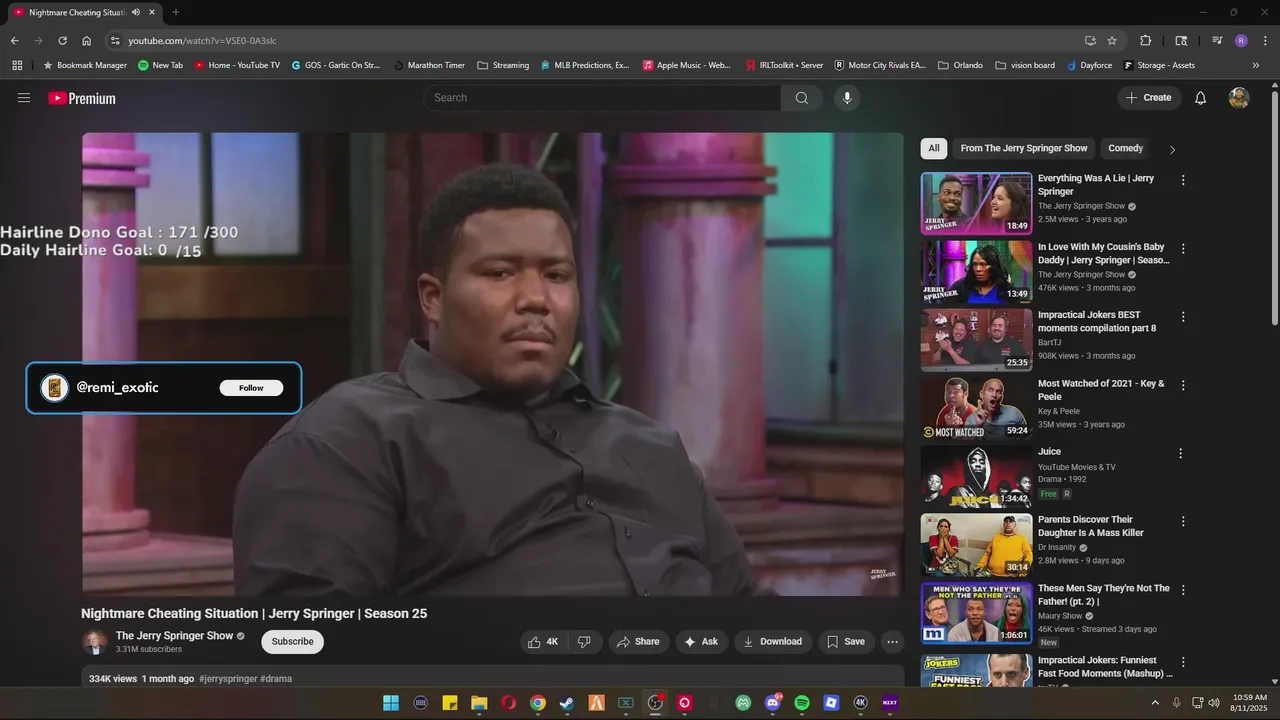Open Steam from the taskbar
This screenshot has height=720, width=1280.
[567, 703]
